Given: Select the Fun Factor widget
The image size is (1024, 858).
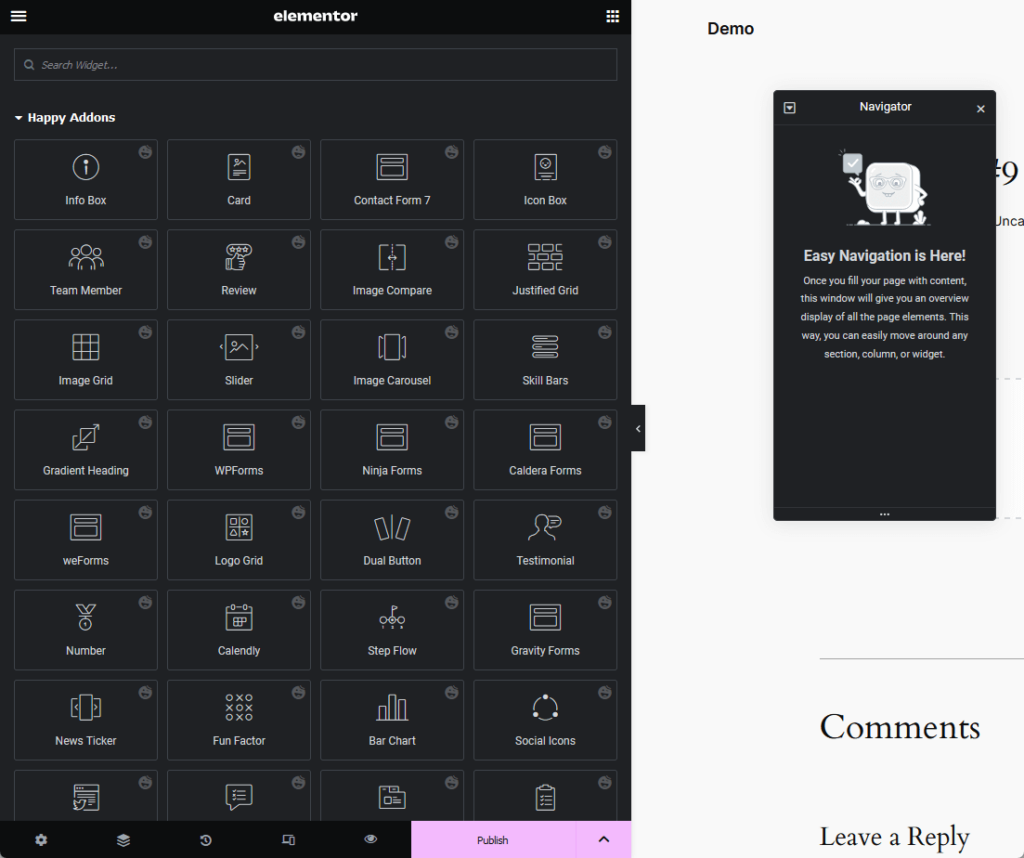Looking at the screenshot, I should click(x=239, y=720).
